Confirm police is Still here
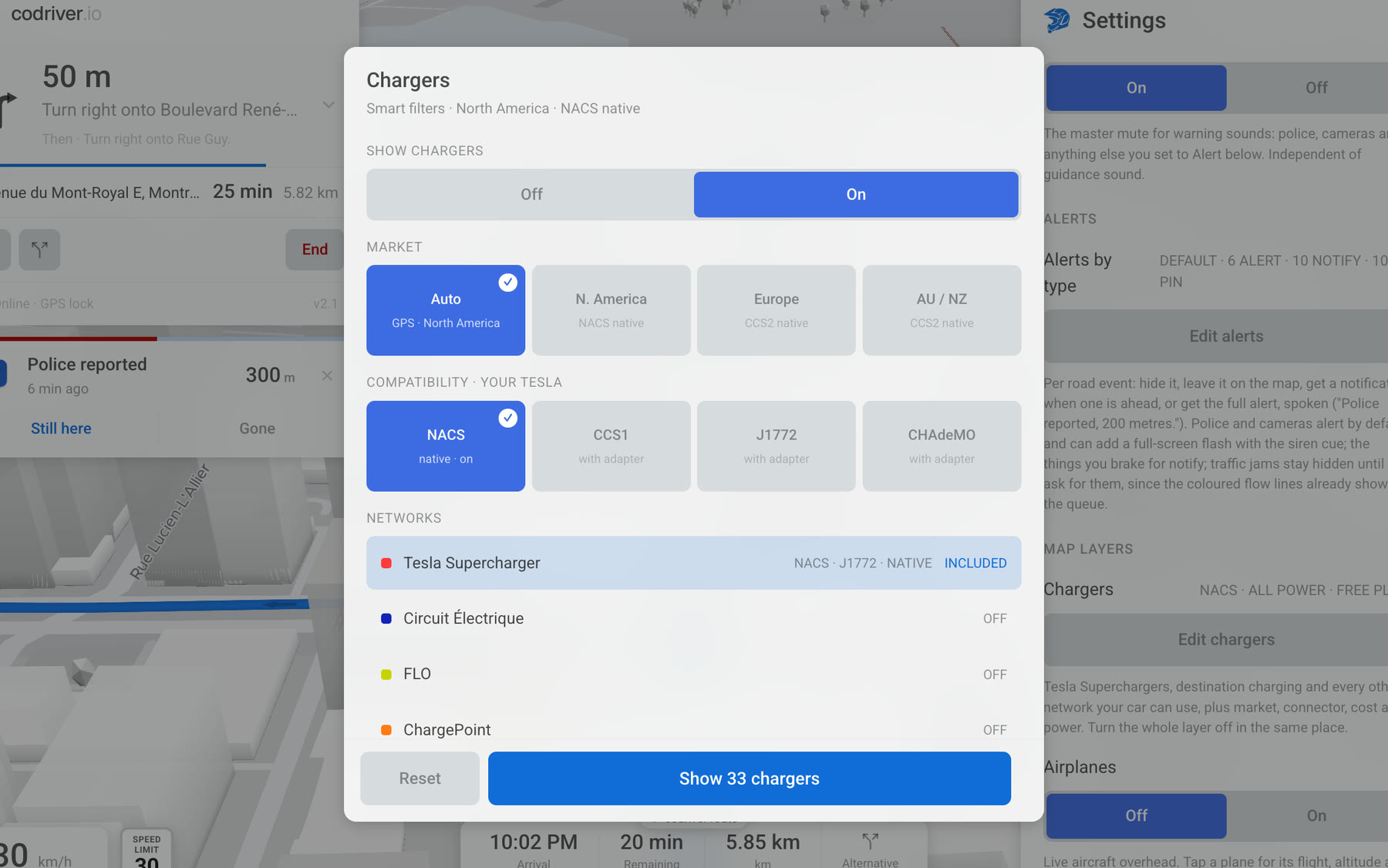Screen dimensions: 1388x868 tap(61, 429)
